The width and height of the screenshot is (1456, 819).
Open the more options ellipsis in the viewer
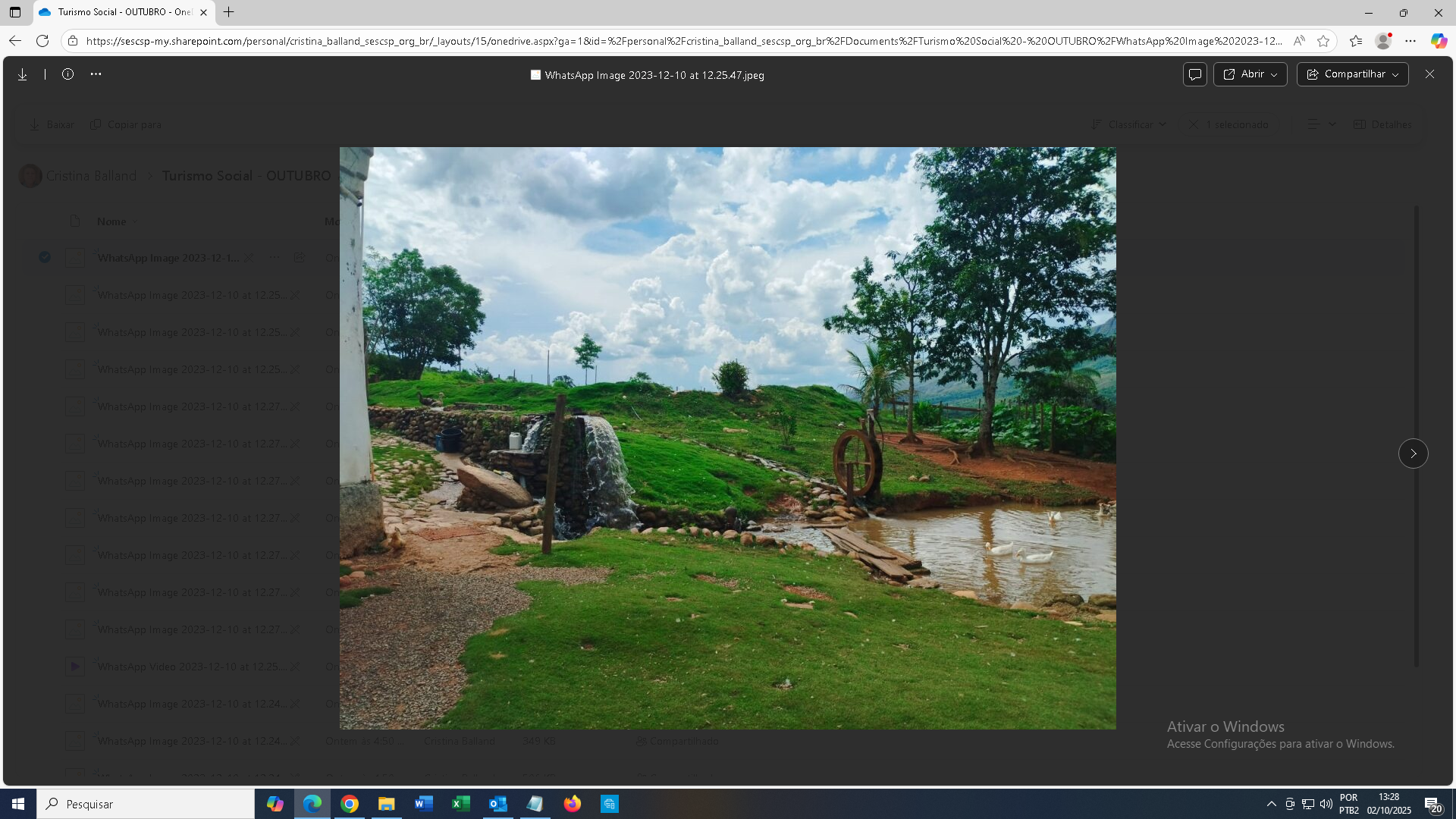pyautogui.click(x=96, y=74)
